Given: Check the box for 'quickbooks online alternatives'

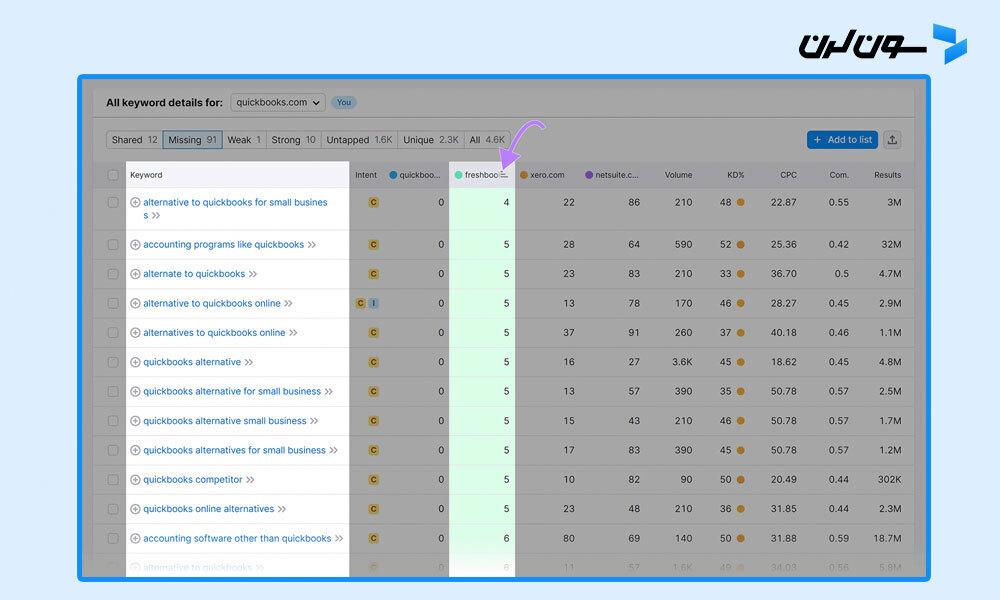Looking at the screenshot, I should coord(113,509).
